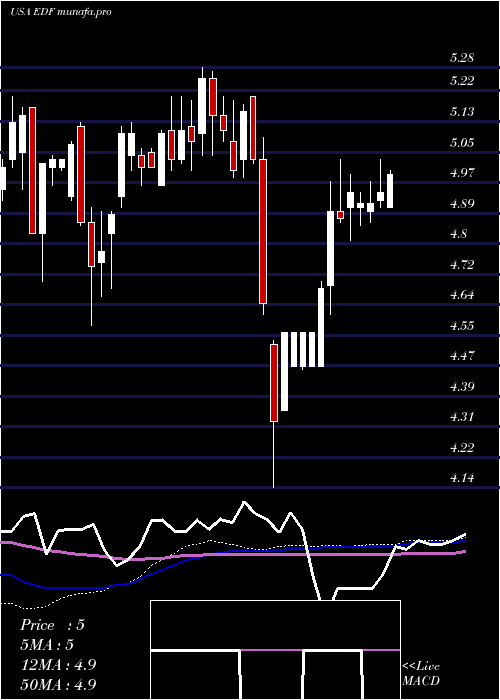500x700 pixels.
Task: Click the 4.8 price level label
Action: [x=458, y=234]
